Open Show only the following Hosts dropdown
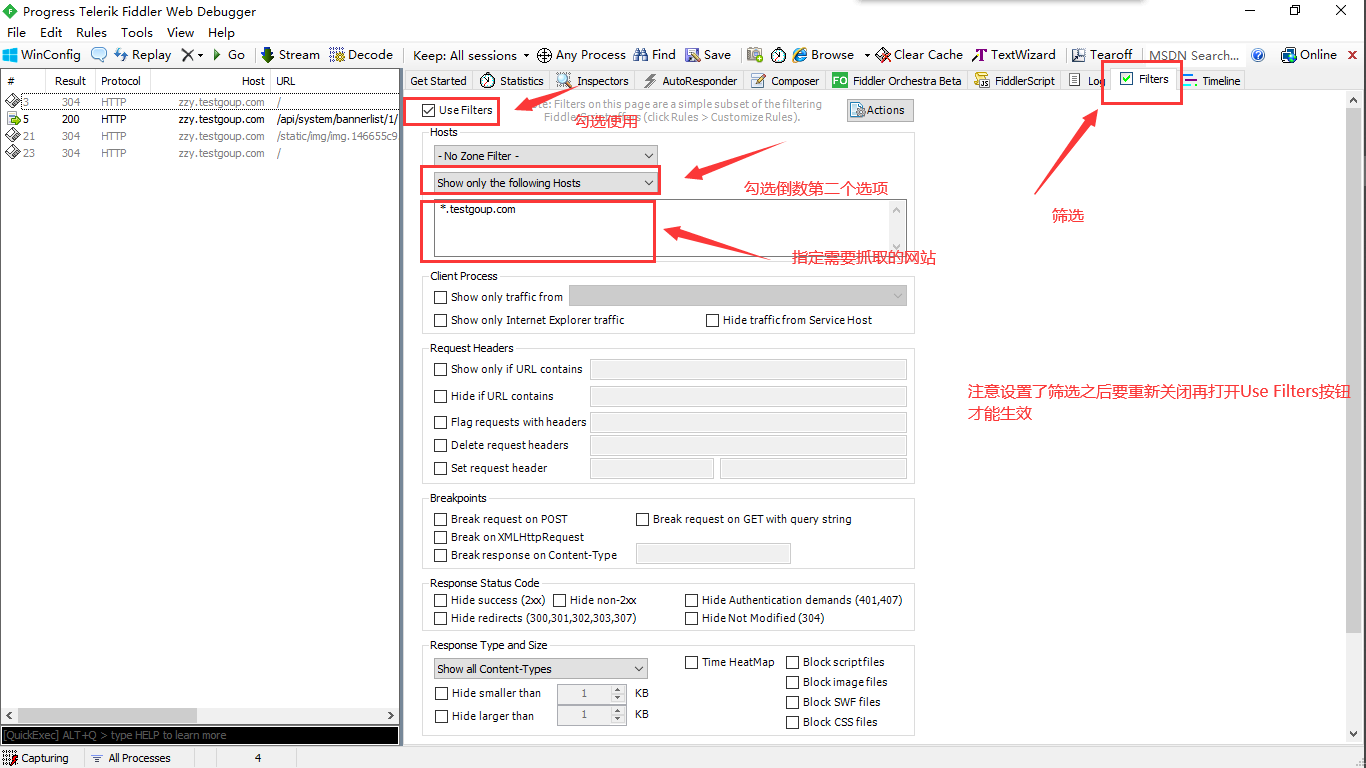 pyautogui.click(x=546, y=183)
